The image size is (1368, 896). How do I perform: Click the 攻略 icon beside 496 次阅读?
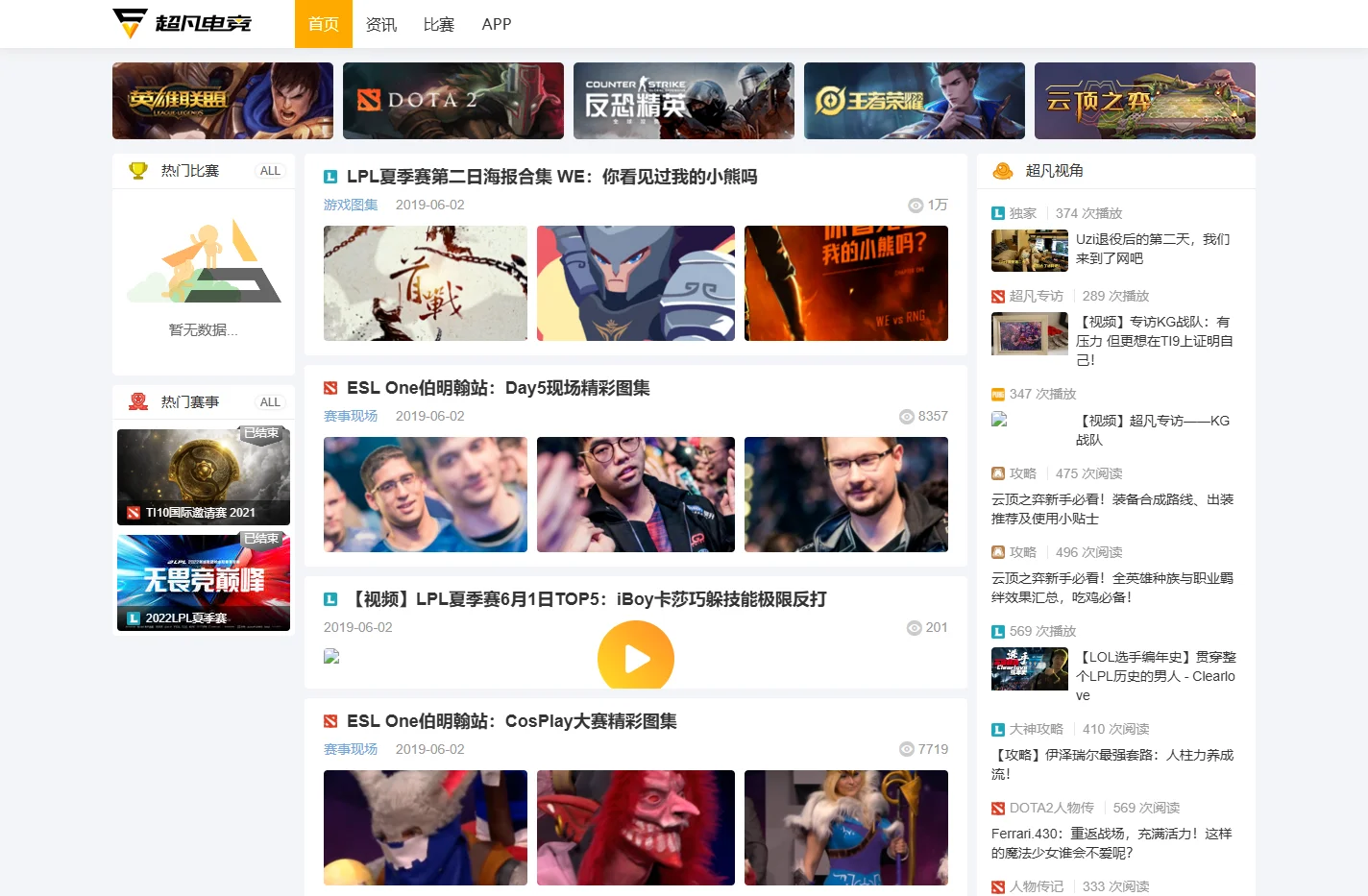point(998,552)
